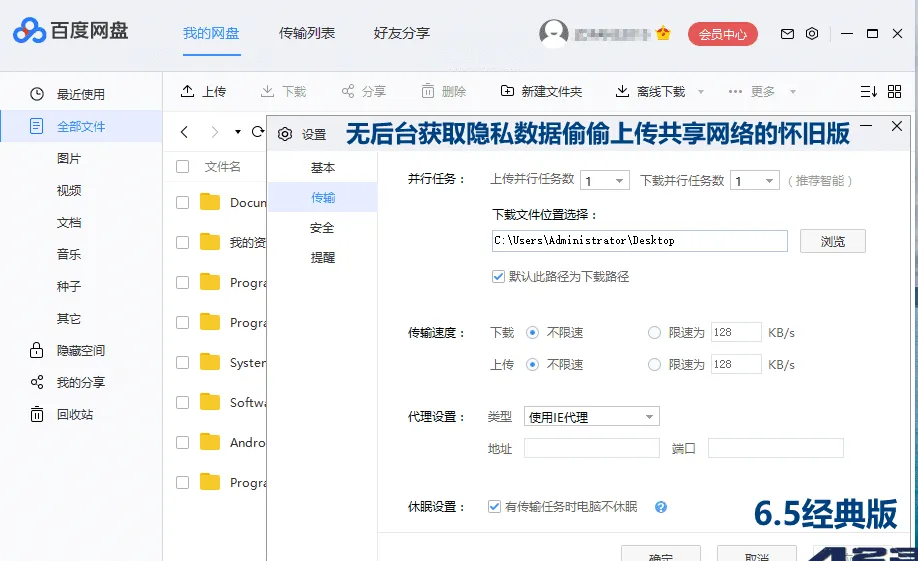918x561 pixels.
Task: Click the offline download icon
Action: point(622,91)
